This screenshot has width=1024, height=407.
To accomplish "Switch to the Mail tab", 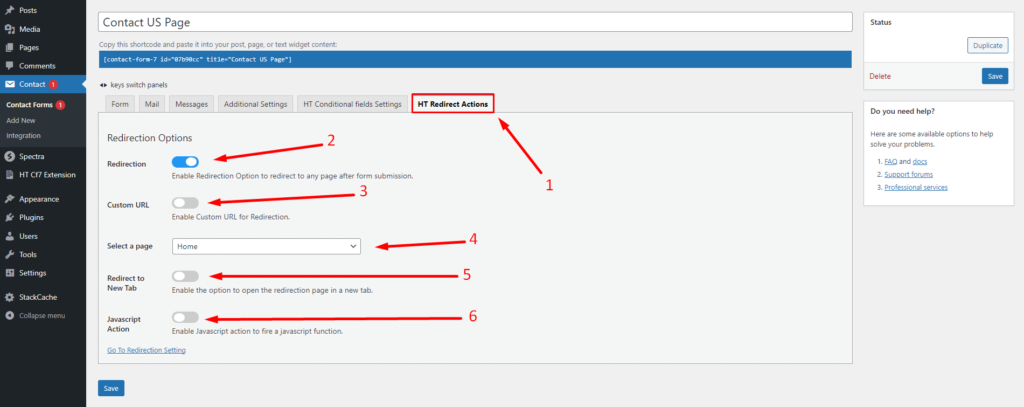I will [x=151, y=104].
